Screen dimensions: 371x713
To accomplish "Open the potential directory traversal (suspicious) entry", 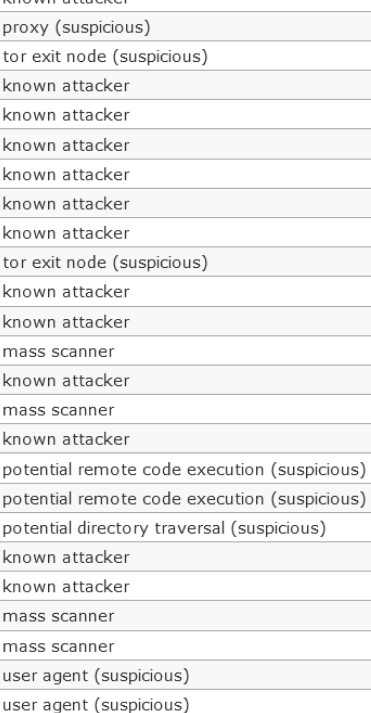I will click(x=186, y=527).
